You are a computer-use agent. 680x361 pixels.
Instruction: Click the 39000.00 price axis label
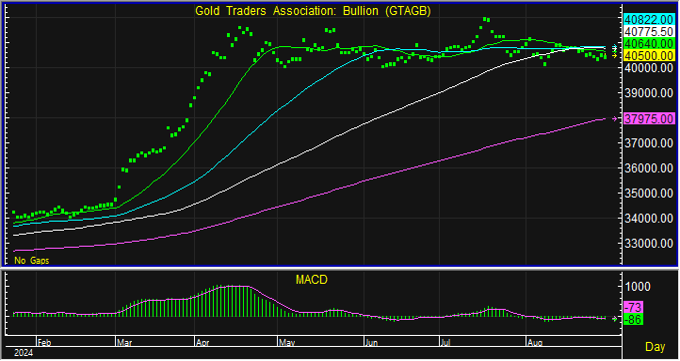pyautogui.click(x=649, y=93)
